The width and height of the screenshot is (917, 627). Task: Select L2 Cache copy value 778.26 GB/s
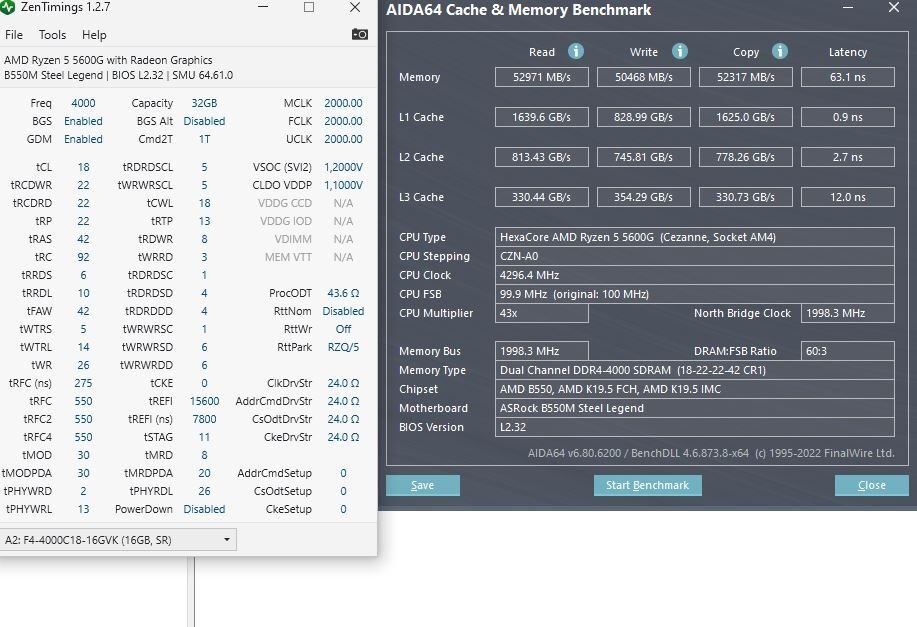click(746, 157)
